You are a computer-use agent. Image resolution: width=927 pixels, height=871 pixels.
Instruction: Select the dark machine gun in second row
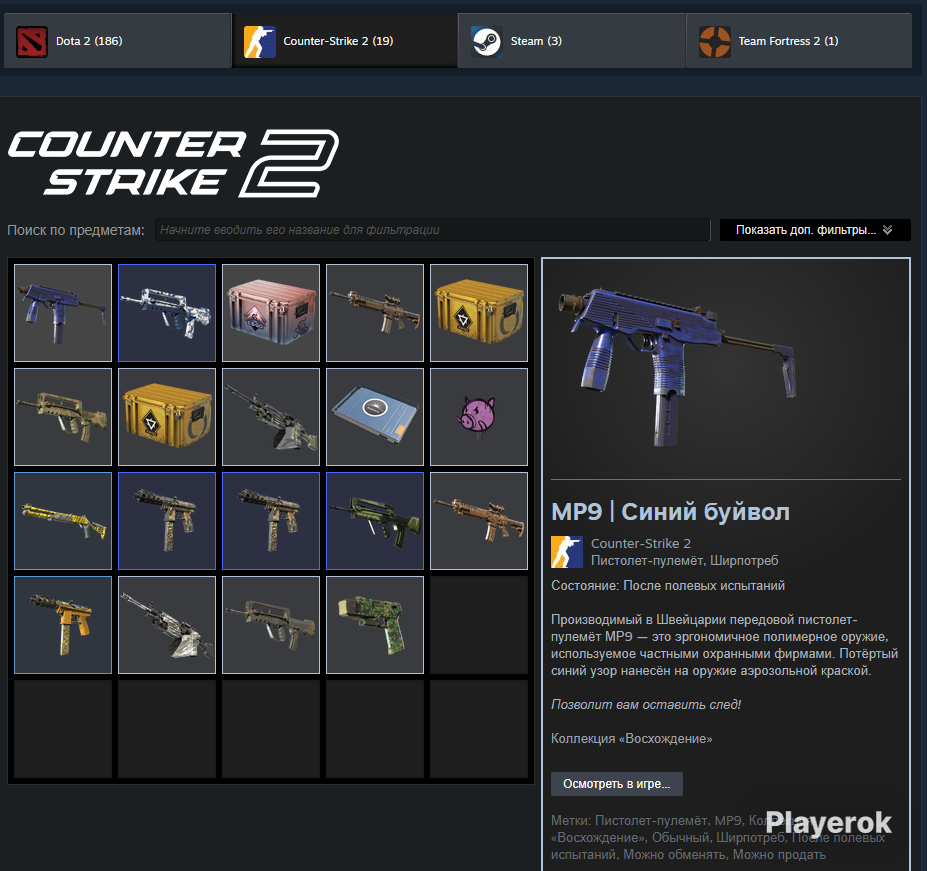271,417
